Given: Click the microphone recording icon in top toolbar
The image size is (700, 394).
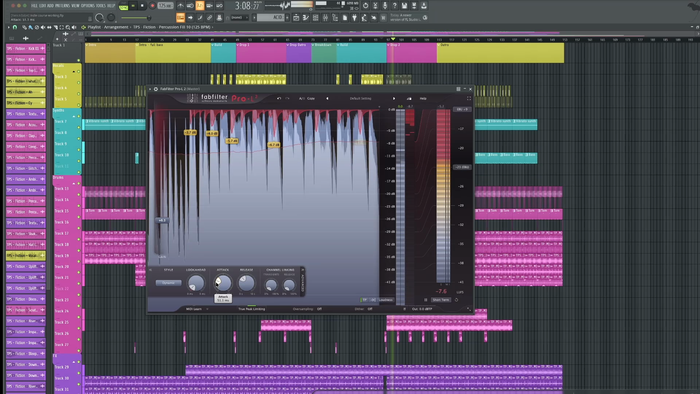Looking at the screenshot, I should tap(385, 6).
